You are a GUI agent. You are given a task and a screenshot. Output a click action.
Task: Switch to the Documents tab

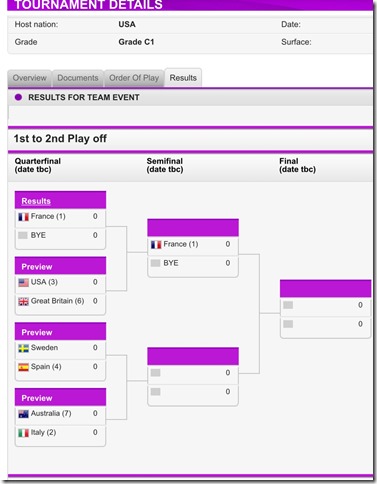78,78
